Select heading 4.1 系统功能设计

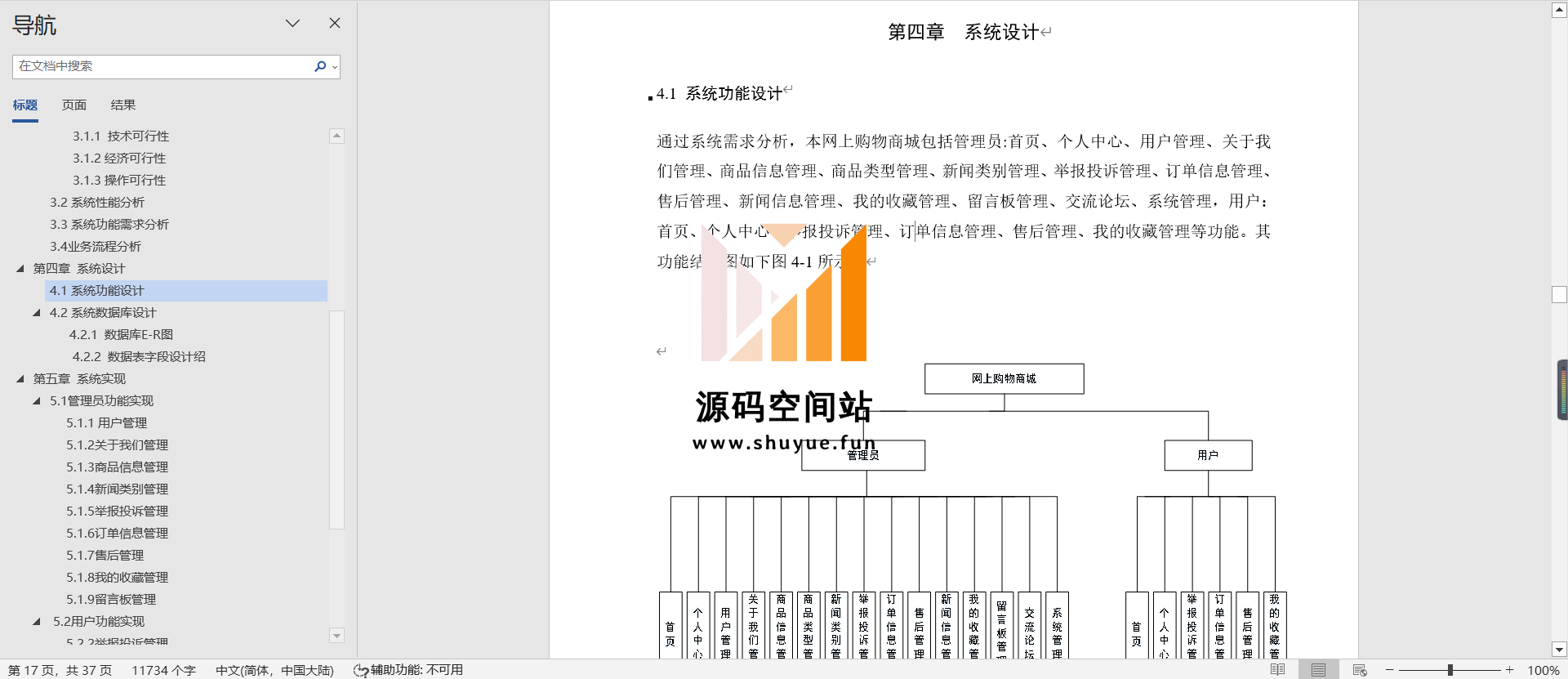[x=186, y=290]
